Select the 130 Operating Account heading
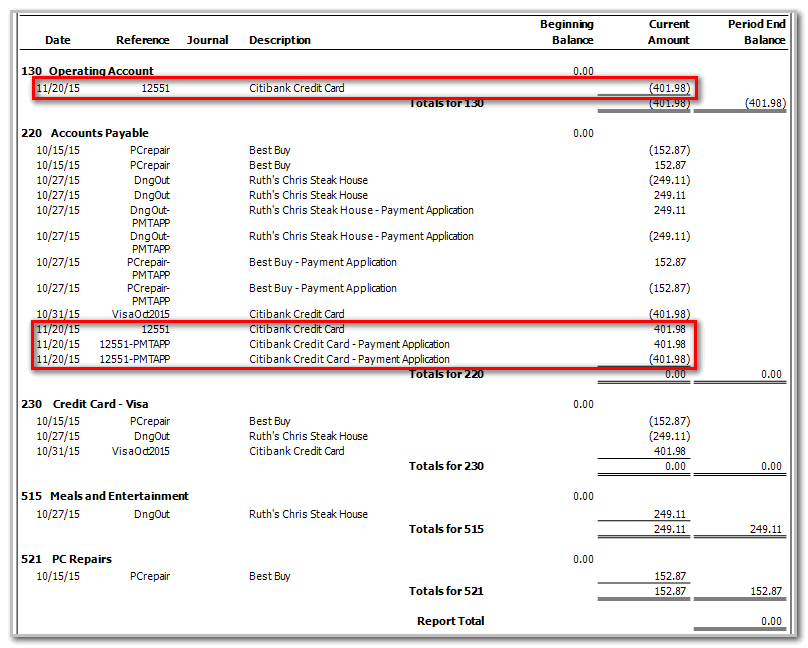808x648 pixels. click(x=88, y=71)
